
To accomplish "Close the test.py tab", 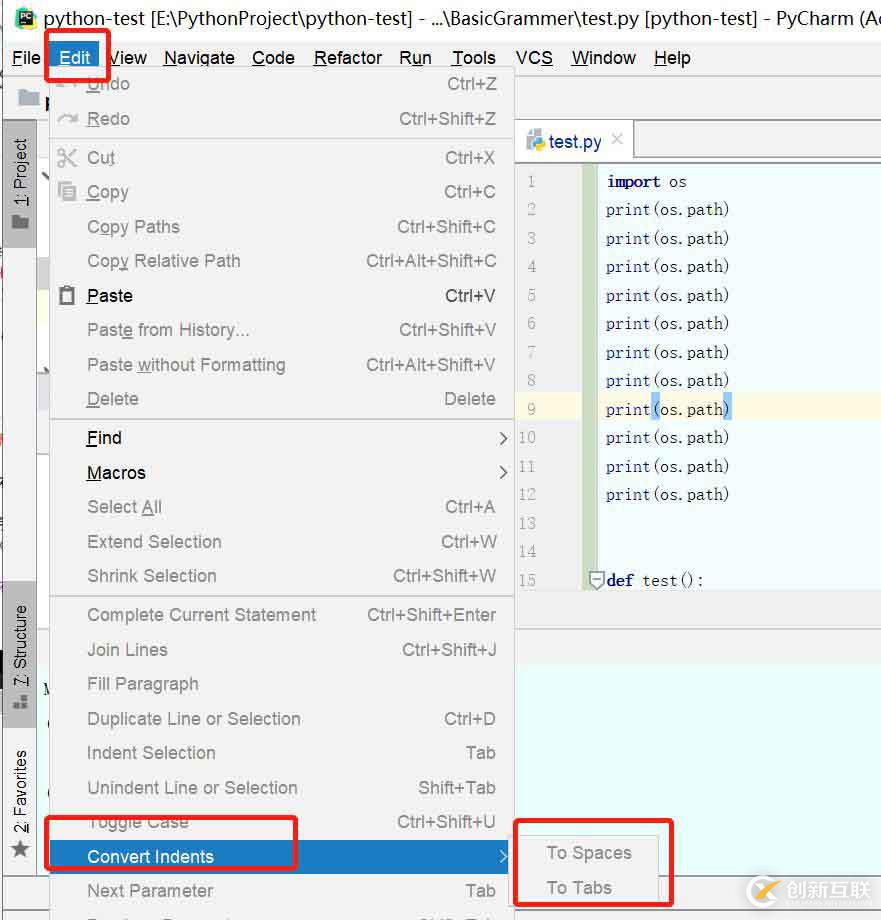I will click(x=616, y=139).
